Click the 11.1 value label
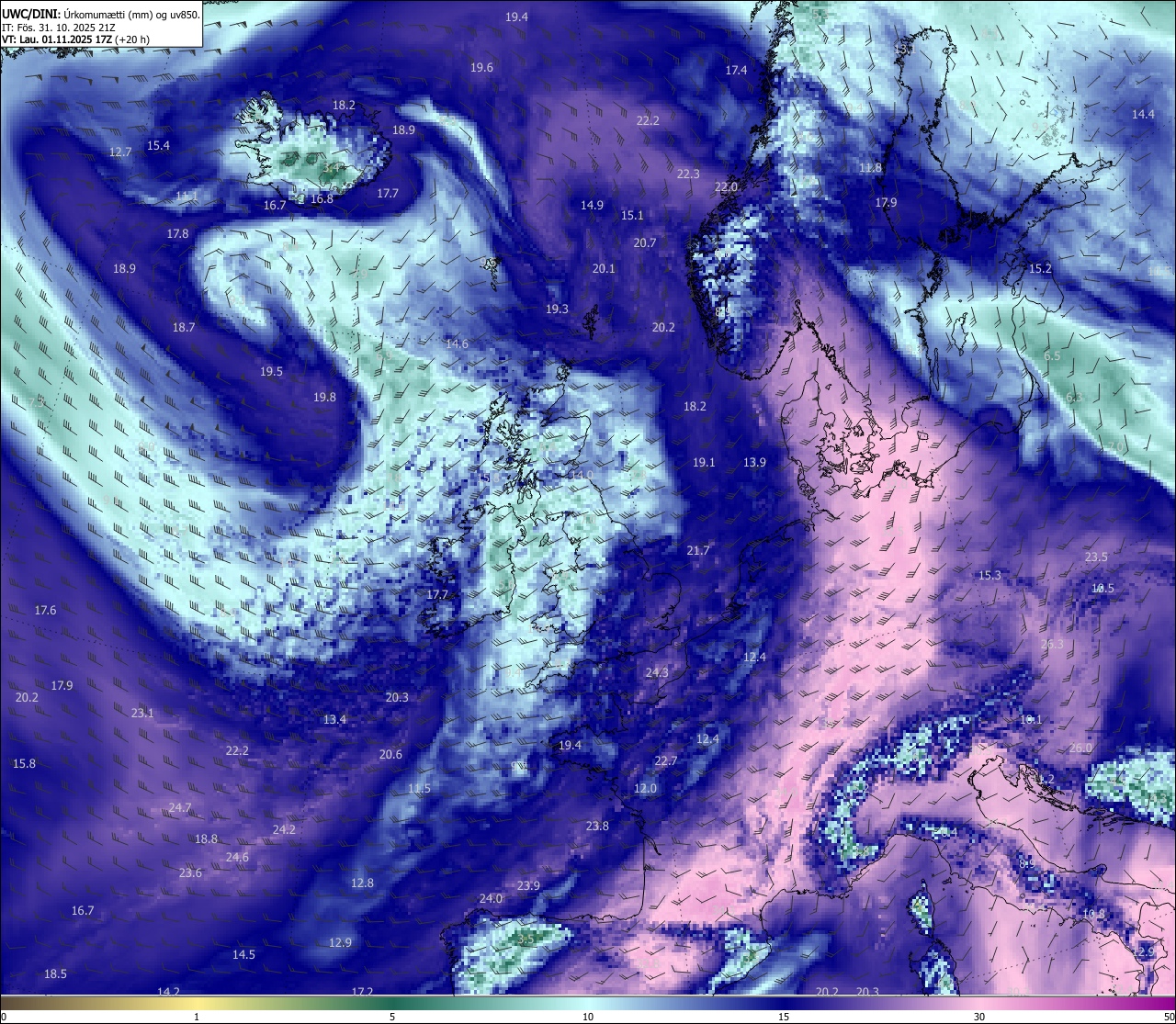 pos(187,196)
